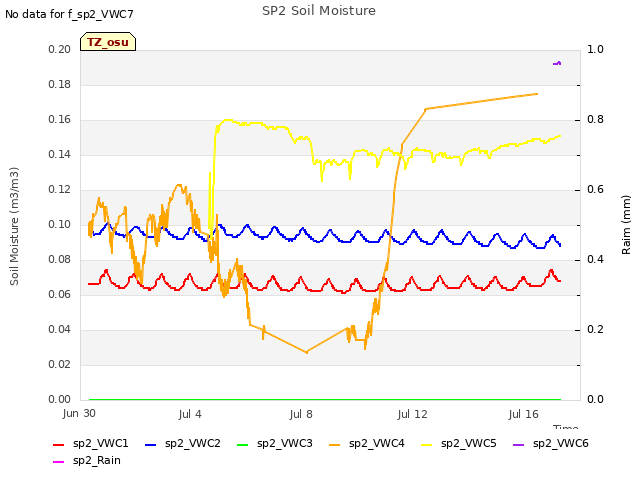
Task: Click the sp2_VWC1 legend label
Action: [100, 443]
